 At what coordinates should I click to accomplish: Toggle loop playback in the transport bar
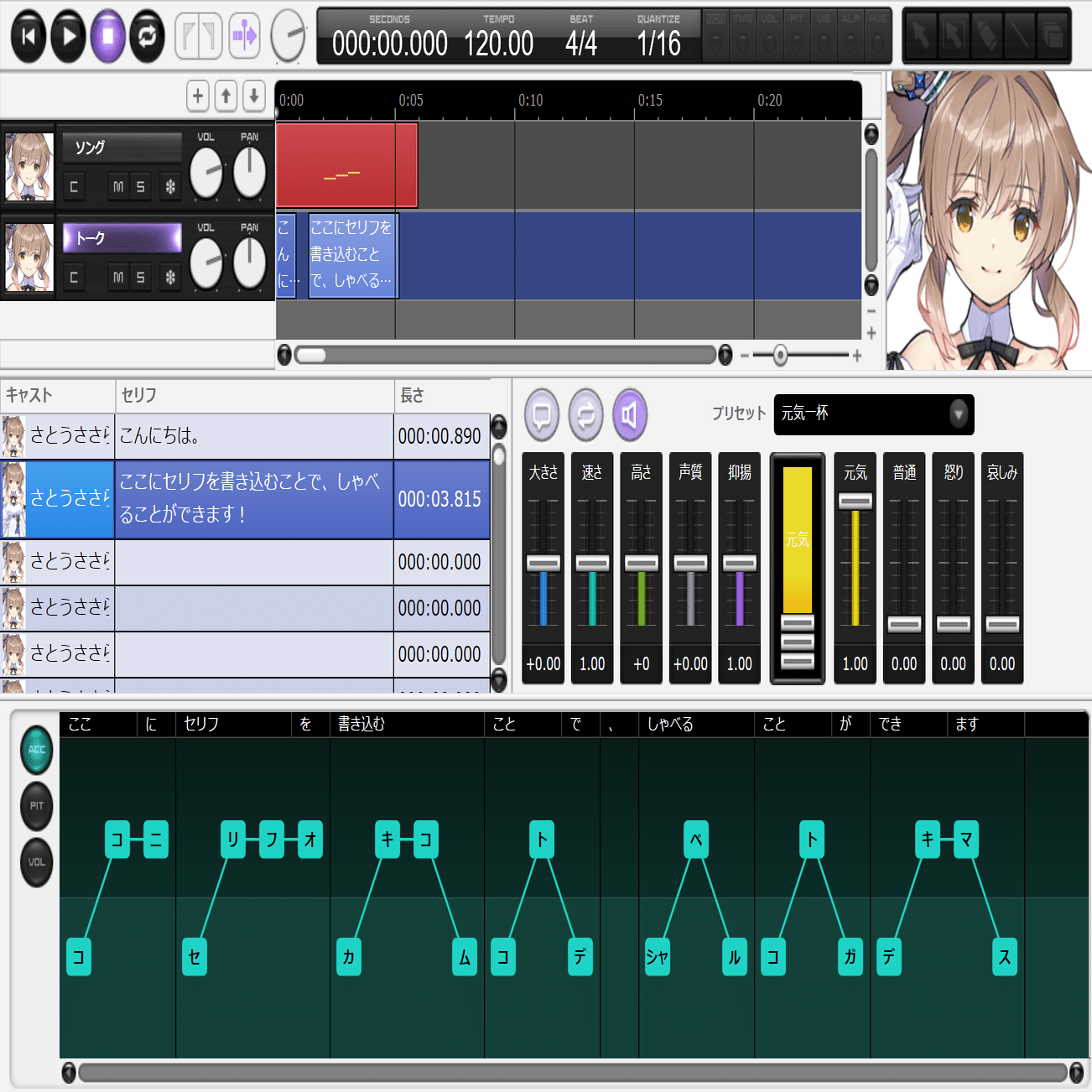click(148, 36)
